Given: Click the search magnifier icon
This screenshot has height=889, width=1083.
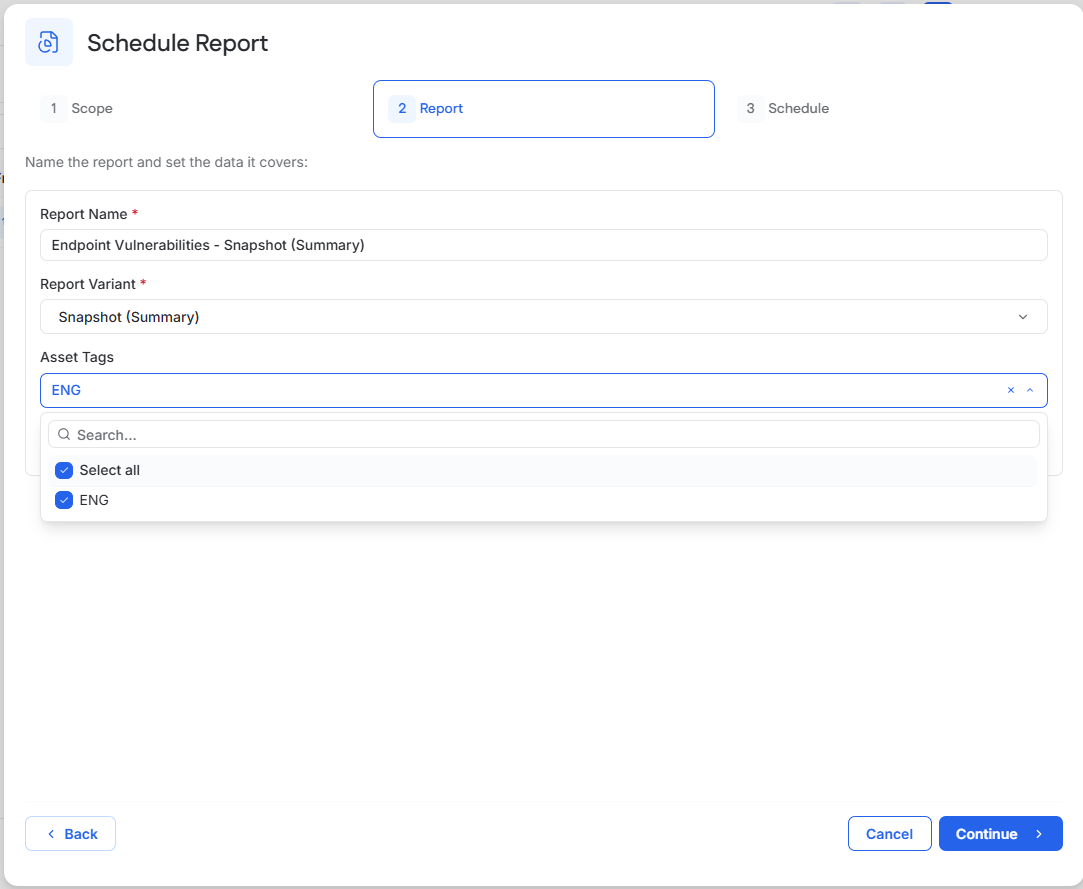Looking at the screenshot, I should pos(64,434).
